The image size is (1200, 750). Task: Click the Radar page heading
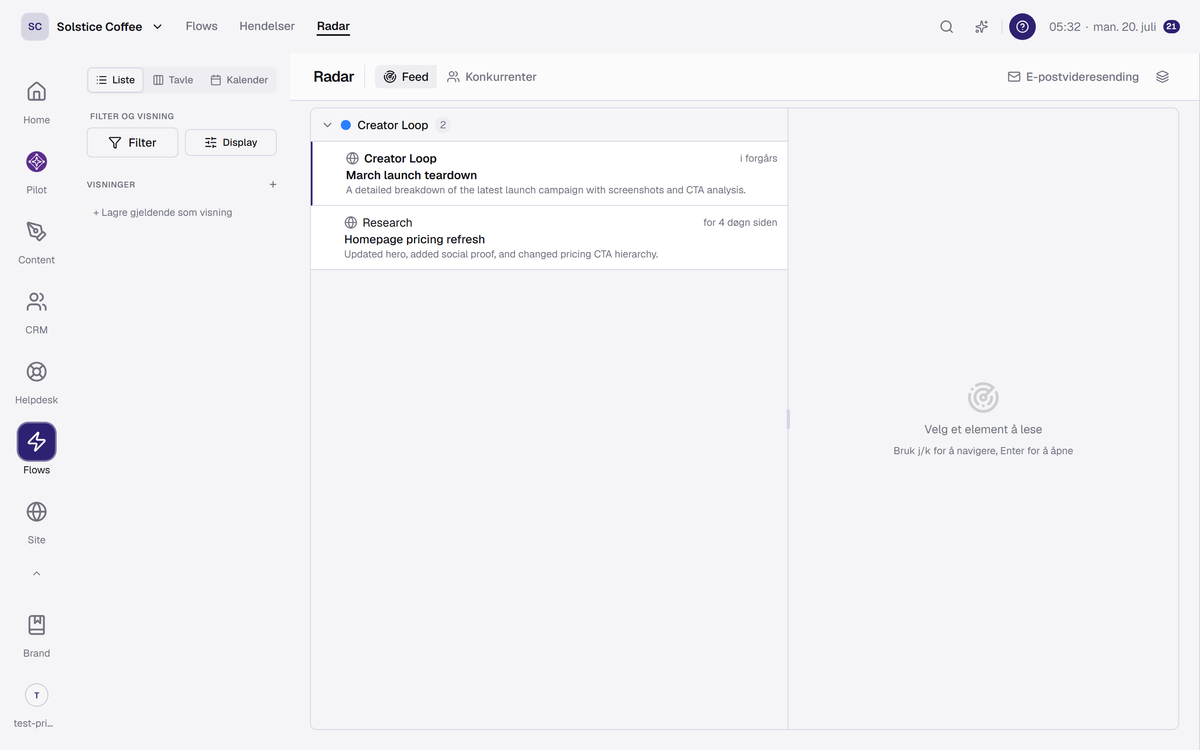point(334,77)
